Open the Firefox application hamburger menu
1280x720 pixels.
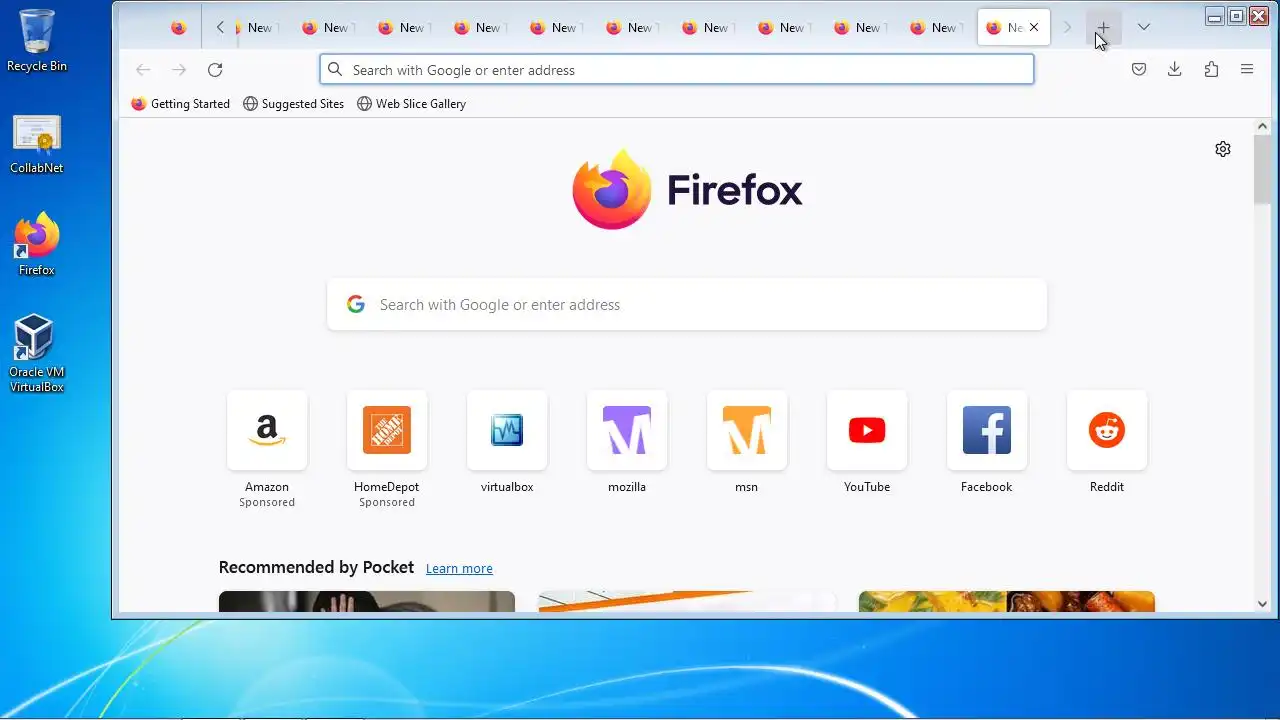(x=1247, y=69)
